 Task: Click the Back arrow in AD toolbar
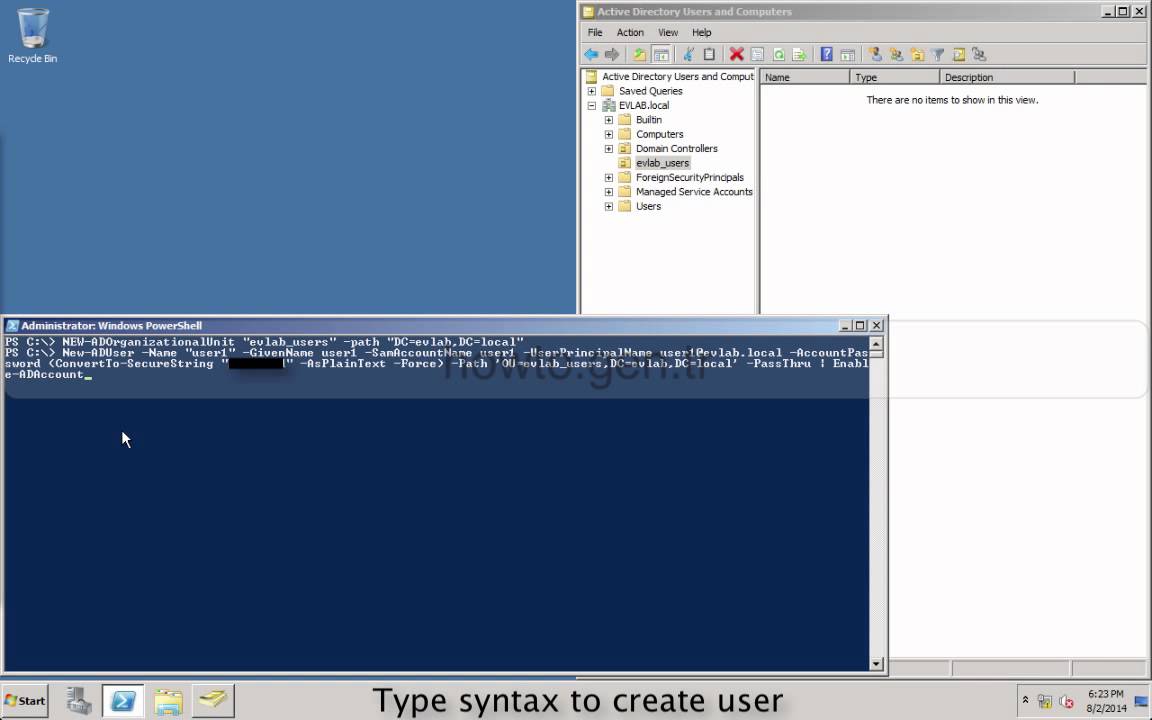[x=591, y=54]
